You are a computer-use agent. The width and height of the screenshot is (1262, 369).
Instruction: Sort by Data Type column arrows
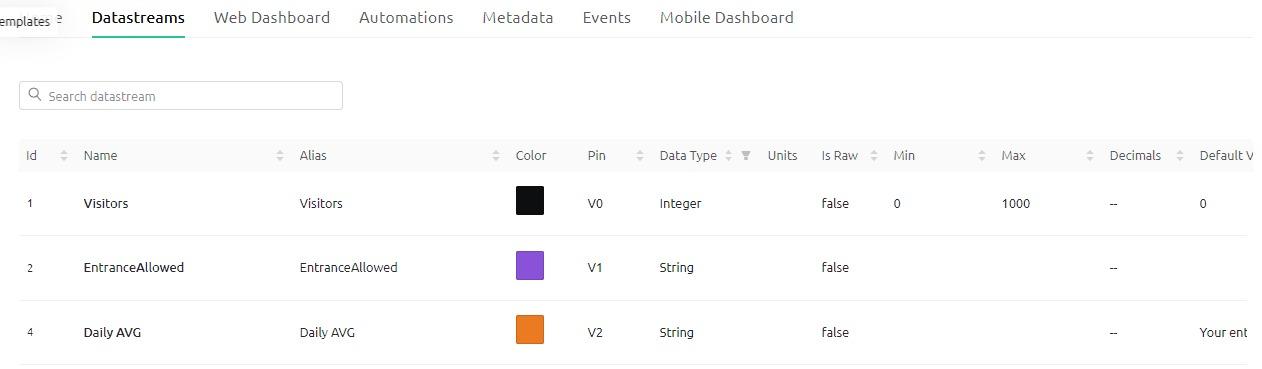[729, 155]
